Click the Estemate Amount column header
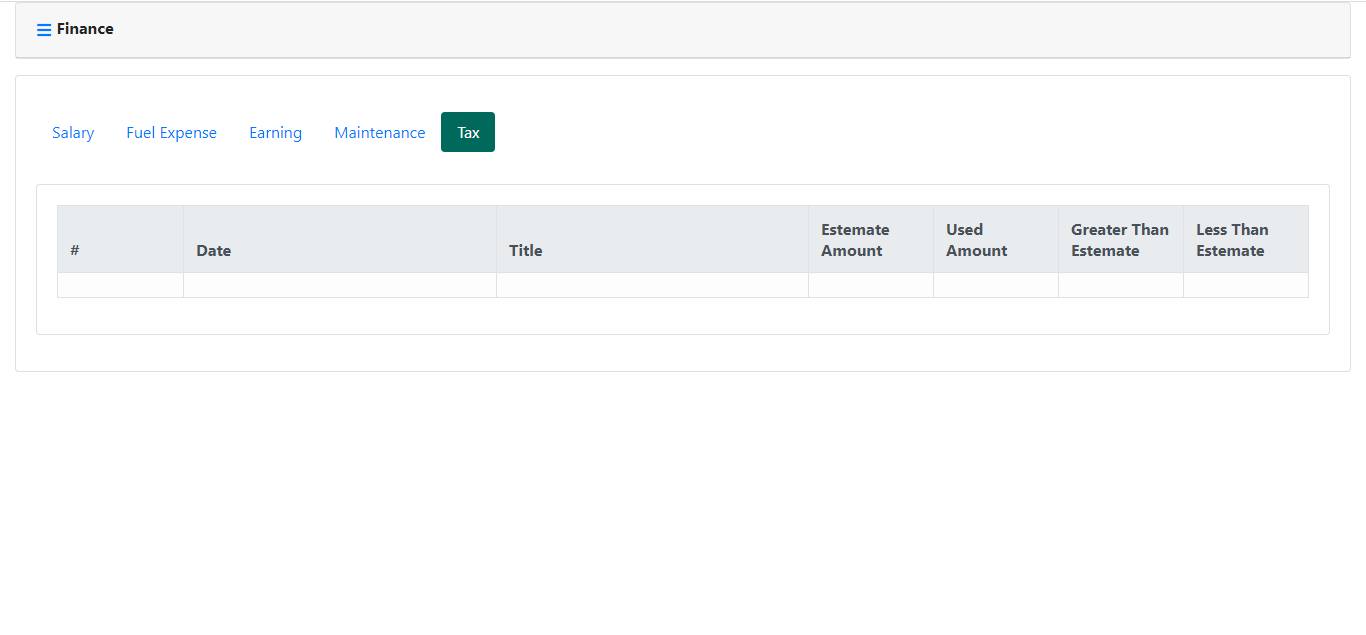 click(871, 239)
